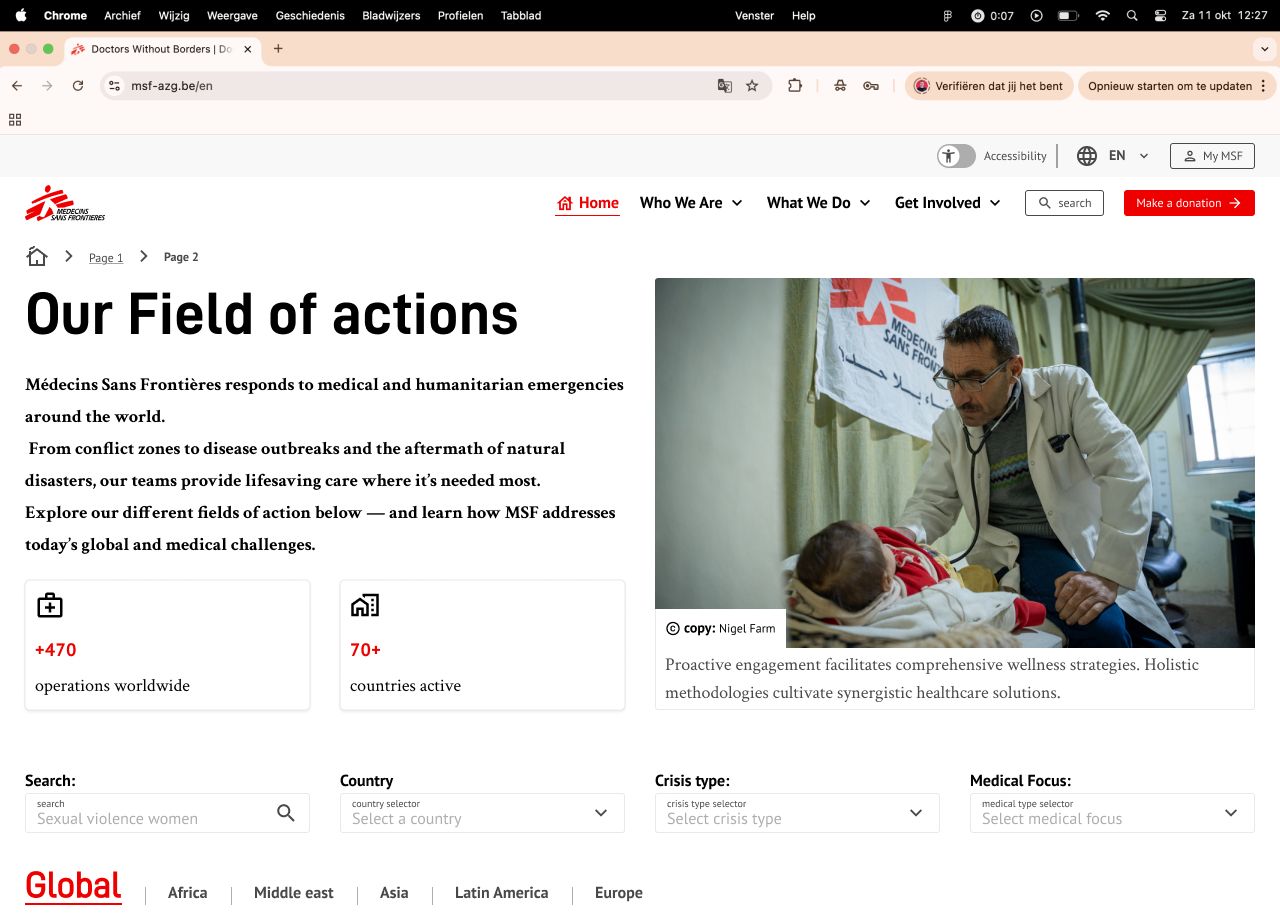Click the breadcrumb home icon
Viewport: 1280px width, 921px height.
coord(37,257)
